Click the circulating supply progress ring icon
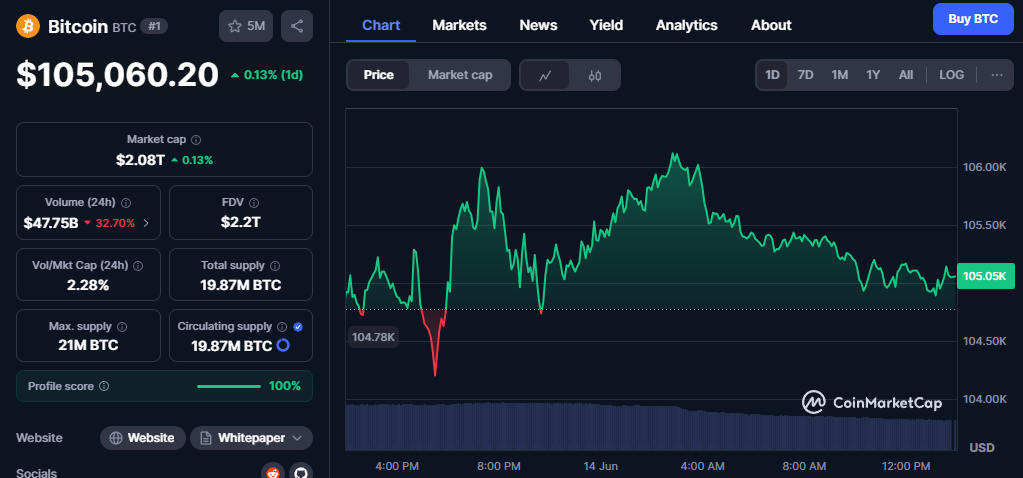The height and width of the screenshot is (478, 1023). pyautogui.click(x=283, y=346)
